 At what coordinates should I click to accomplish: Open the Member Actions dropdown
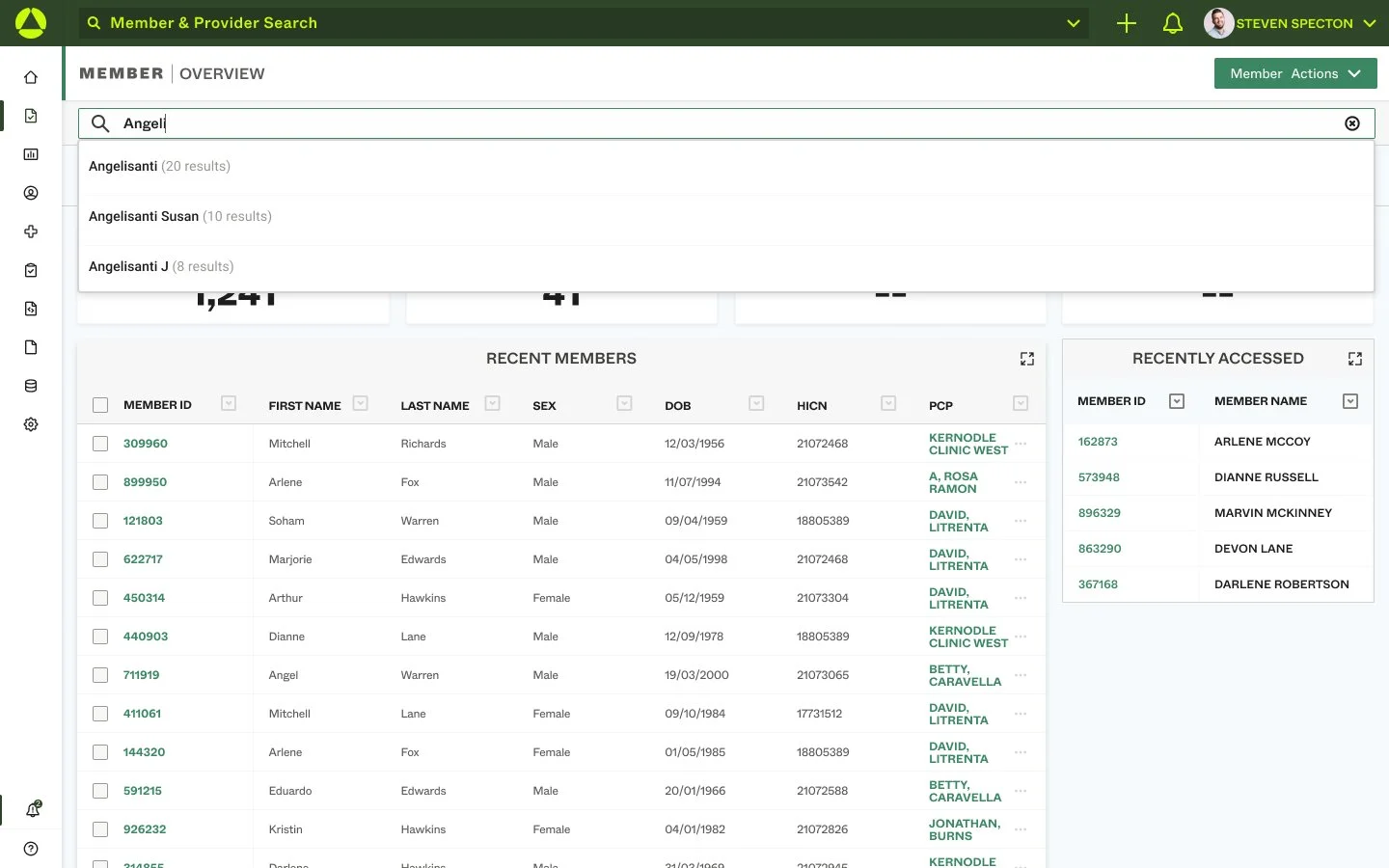pos(1295,73)
